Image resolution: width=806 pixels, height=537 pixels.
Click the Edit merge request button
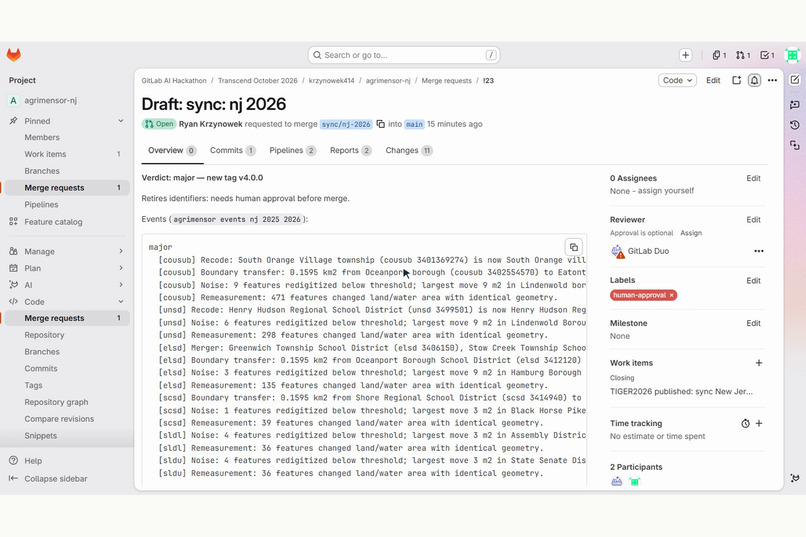[x=713, y=81]
